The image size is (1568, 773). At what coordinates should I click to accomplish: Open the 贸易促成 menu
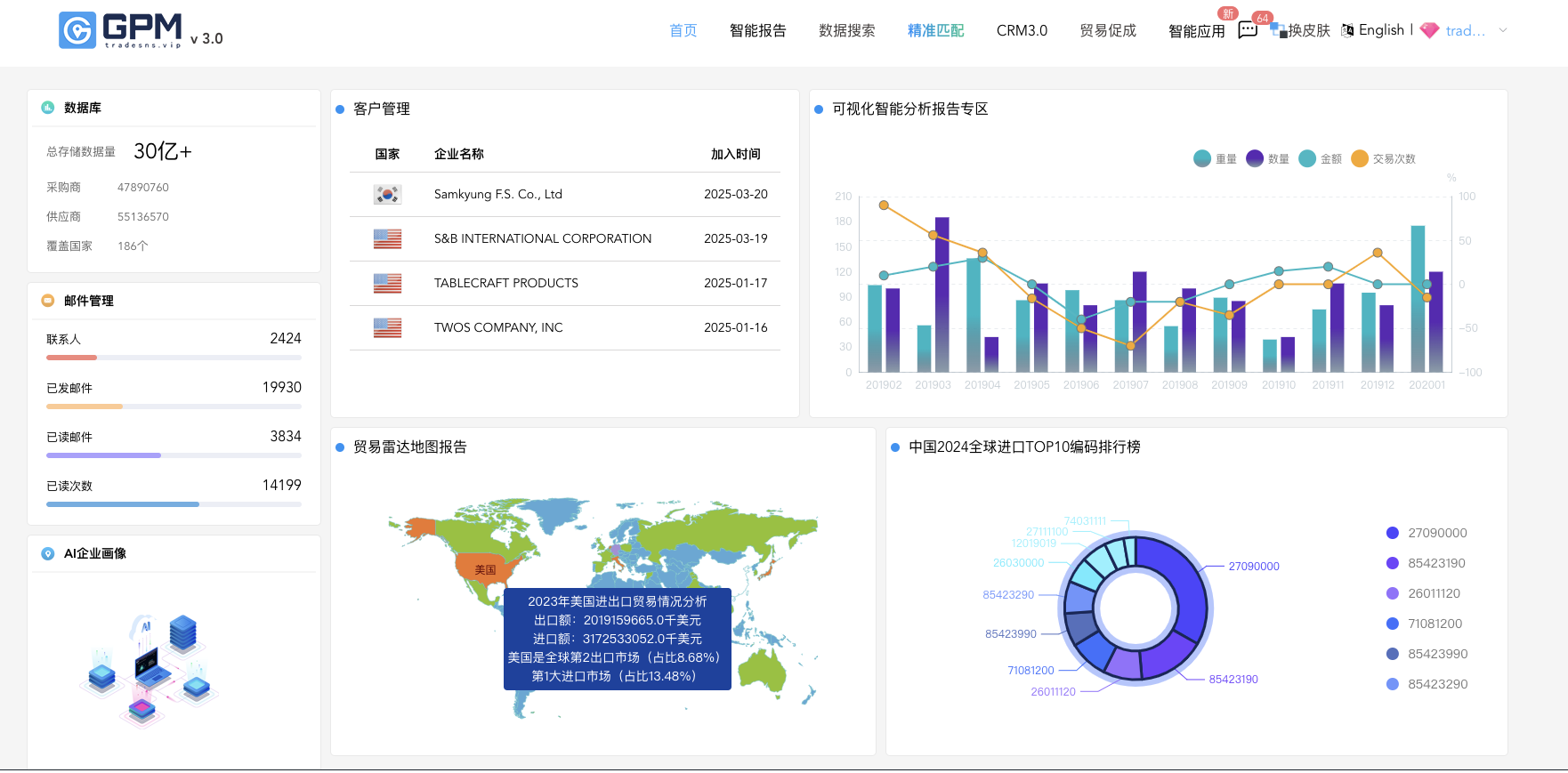point(1108,30)
